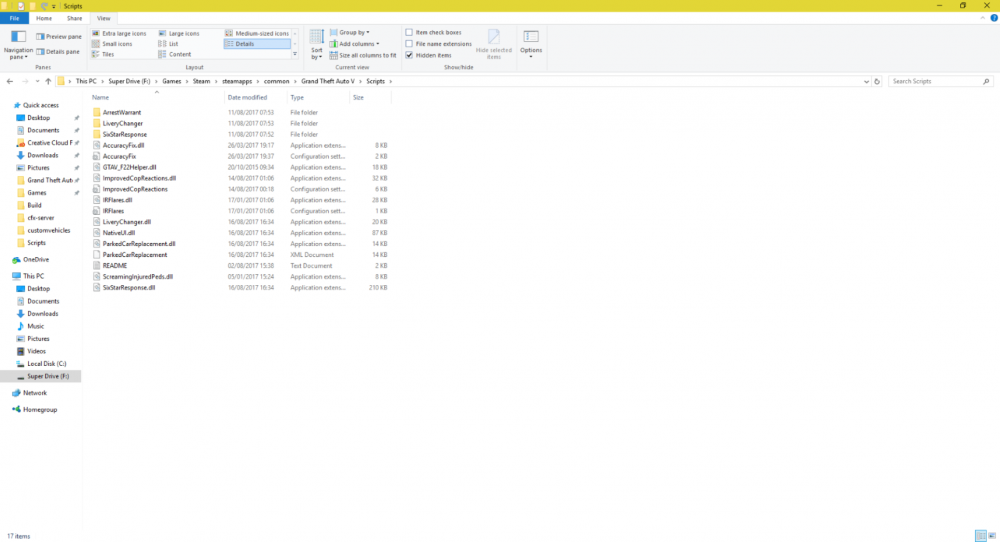The width and height of the screenshot is (1000, 542).
Task: Select the ArrestWarrant folder icon
Action: (x=96, y=112)
